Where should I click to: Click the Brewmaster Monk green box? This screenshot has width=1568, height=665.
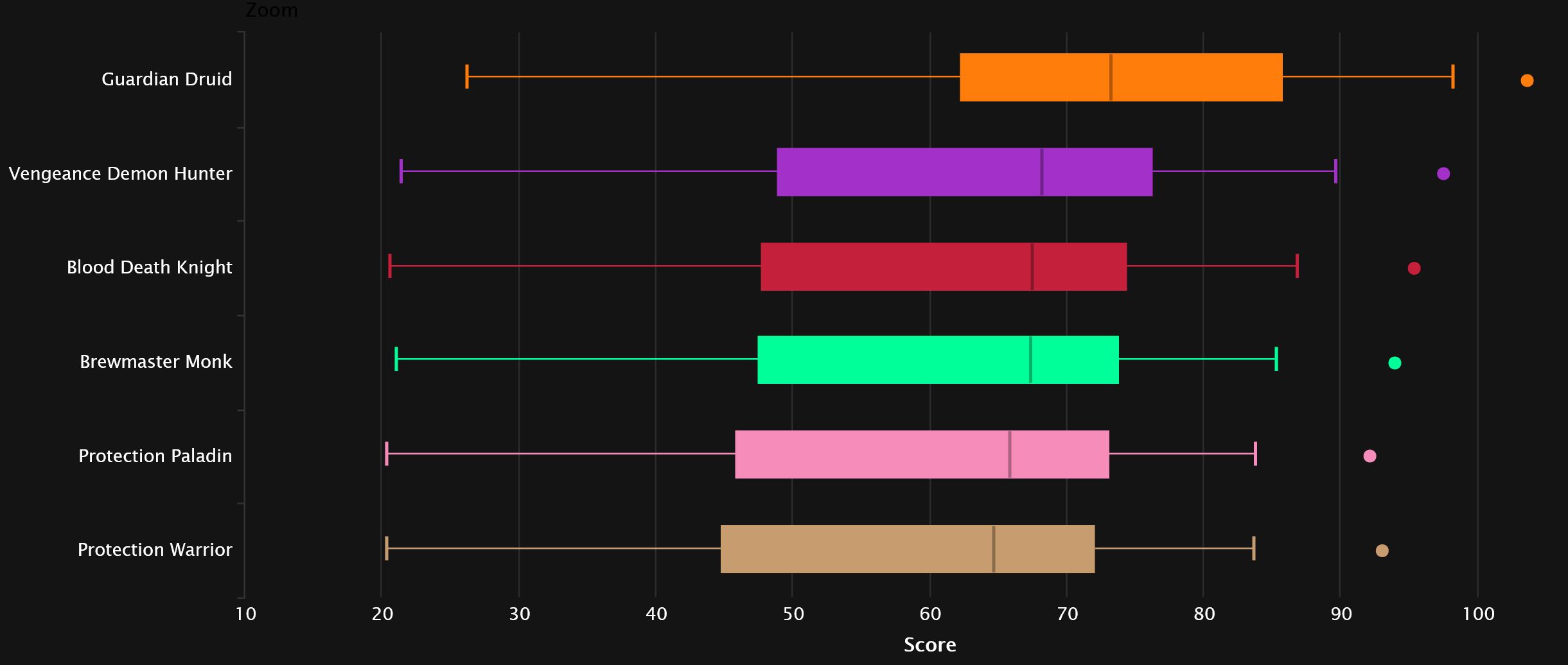coord(938,360)
